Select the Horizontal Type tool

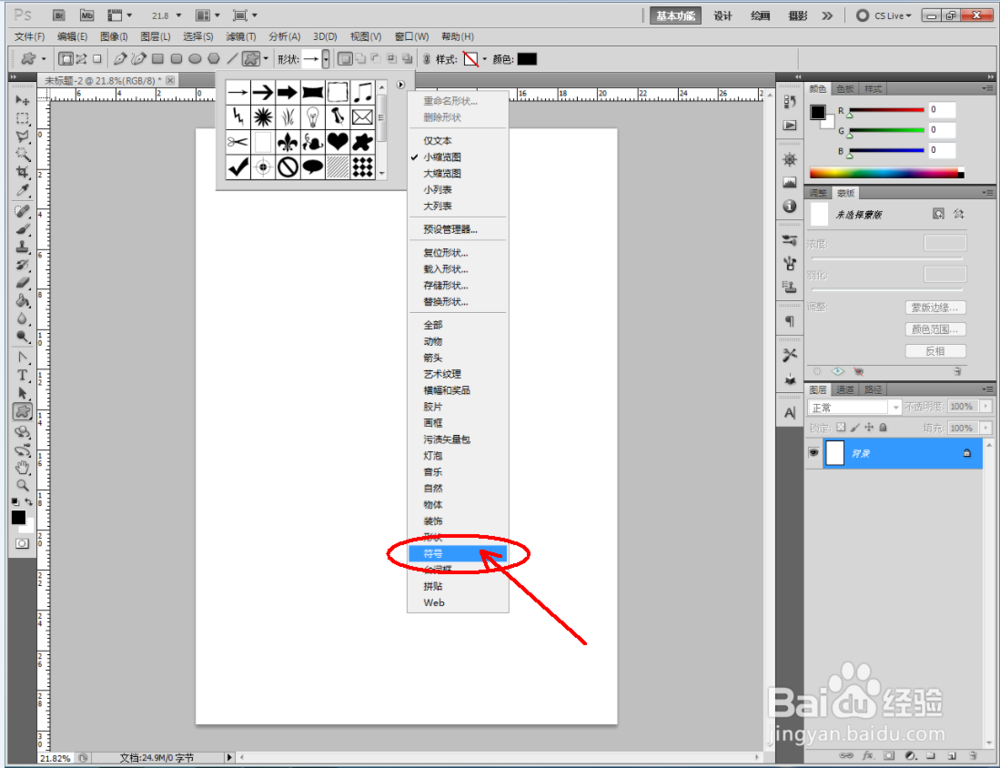click(22, 375)
